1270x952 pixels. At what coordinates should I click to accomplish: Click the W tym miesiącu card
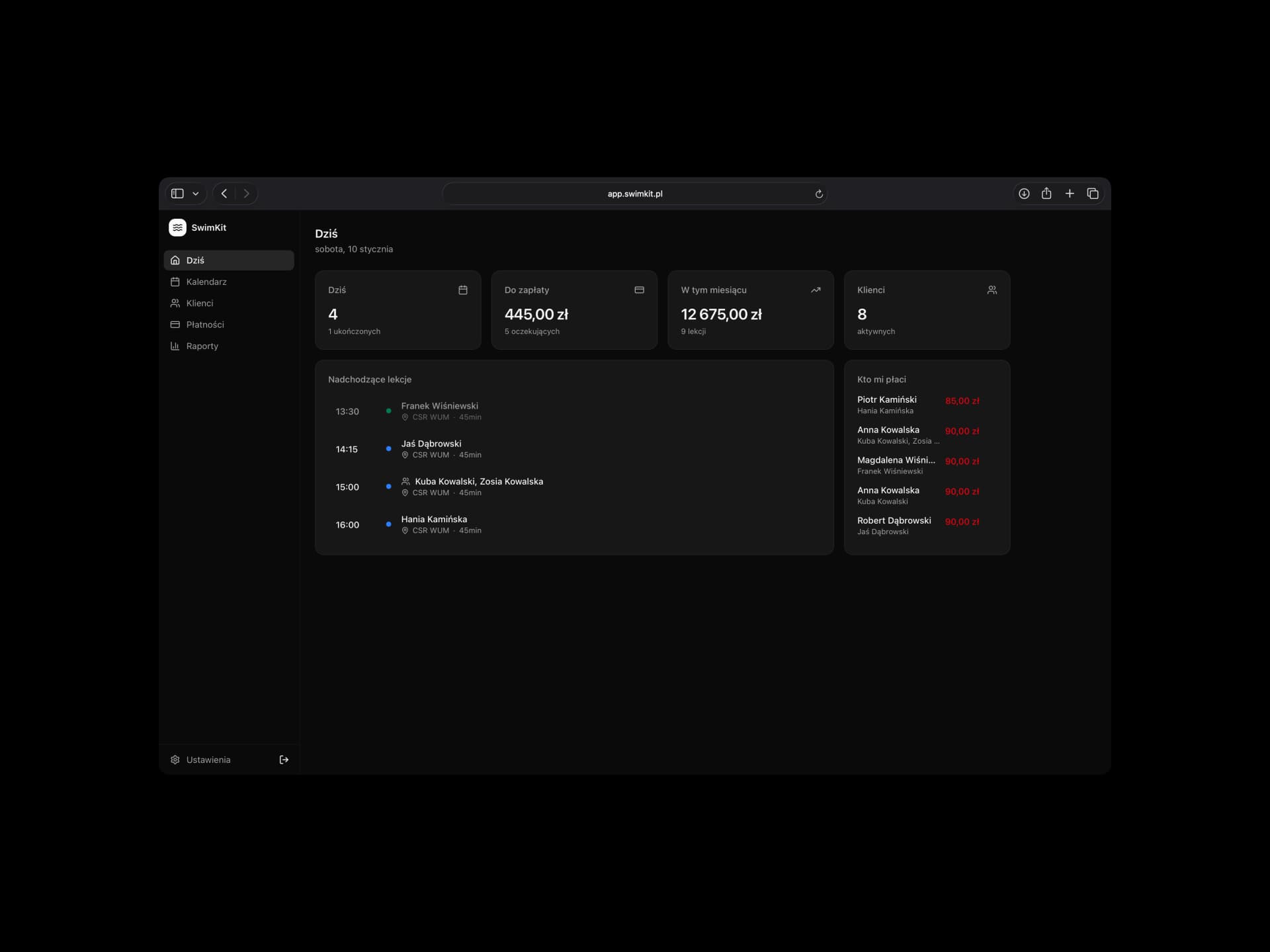[750, 310]
